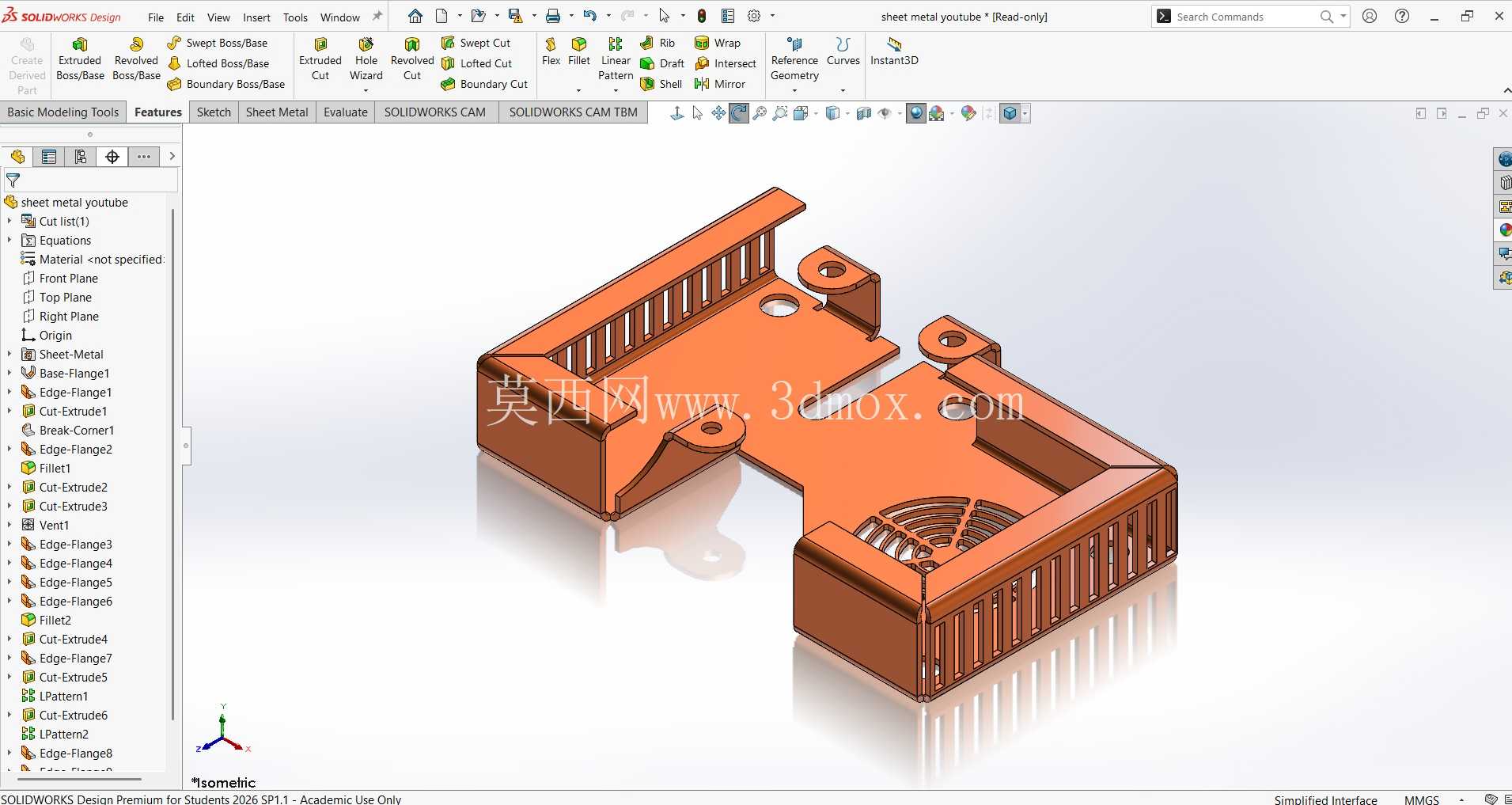This screenshot has height=805, width=1512.
Task: Select the Revolved Boss/Base tool
Action: tap(136, 59)
